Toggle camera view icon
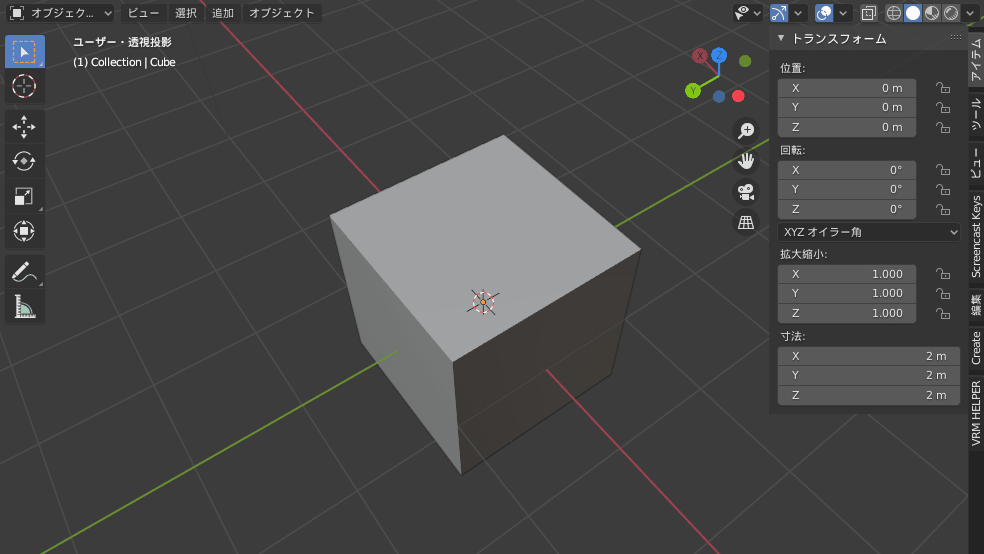Screen dimensions: 984x554 746,192
